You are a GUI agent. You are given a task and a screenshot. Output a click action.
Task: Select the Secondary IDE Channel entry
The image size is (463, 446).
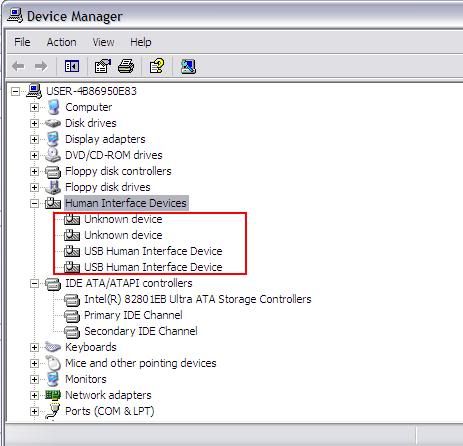141,331
